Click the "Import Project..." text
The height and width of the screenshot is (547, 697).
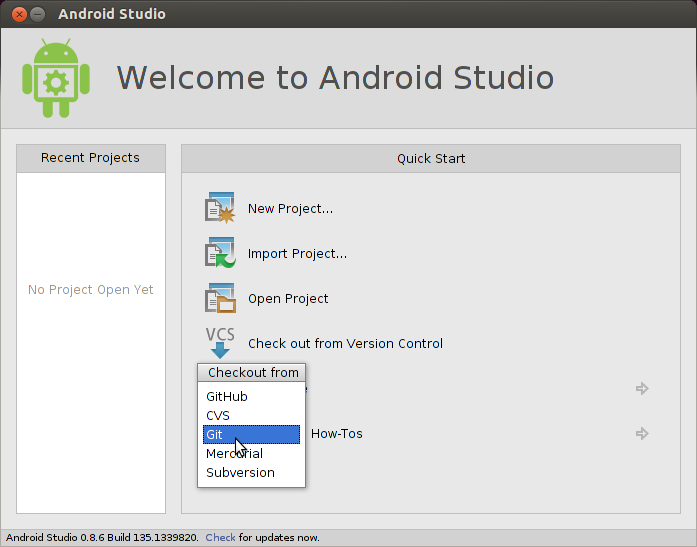click(297, 253)
